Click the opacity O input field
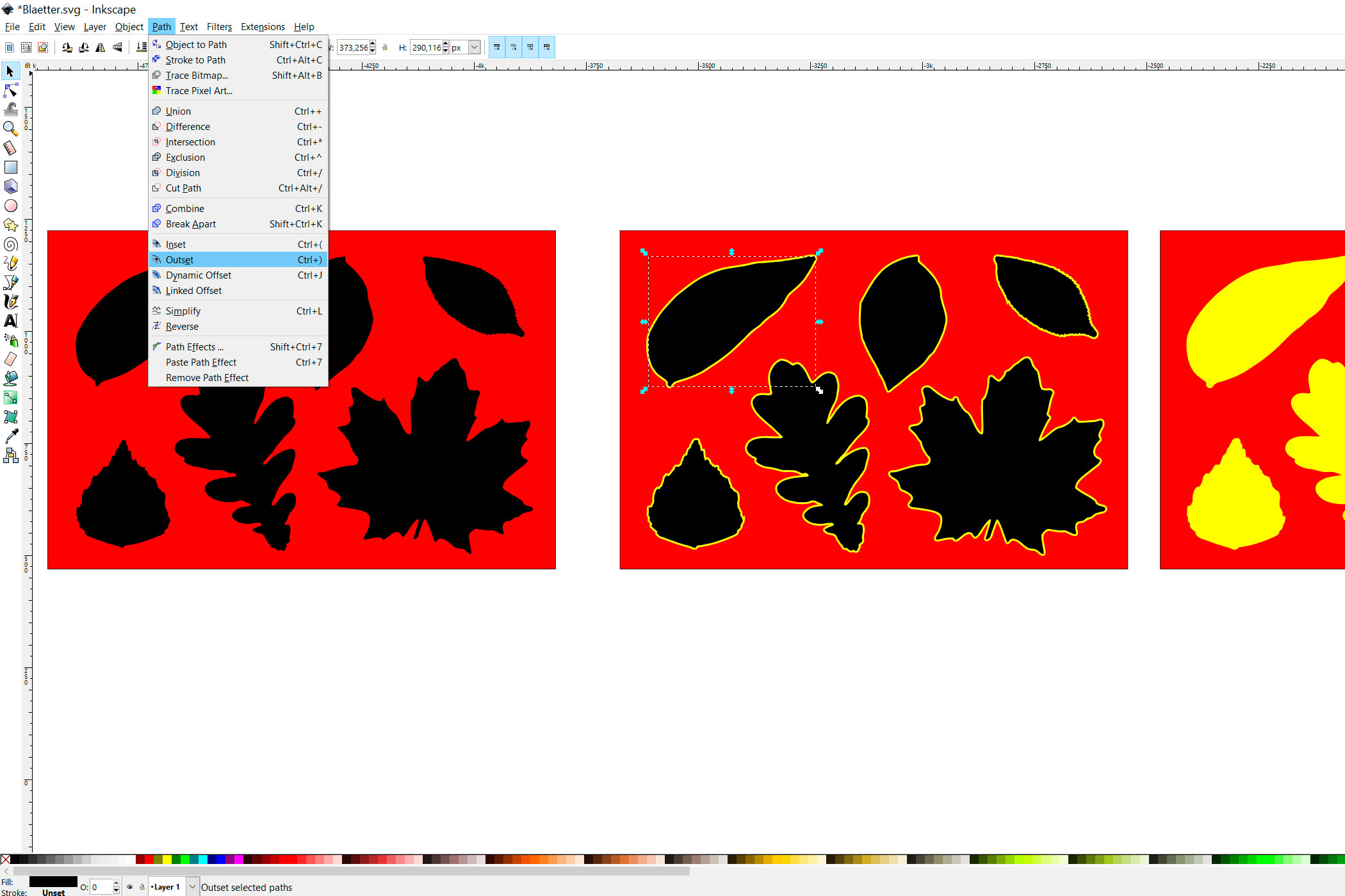This screenshot has width=1345, height=896. coord(101,887)
